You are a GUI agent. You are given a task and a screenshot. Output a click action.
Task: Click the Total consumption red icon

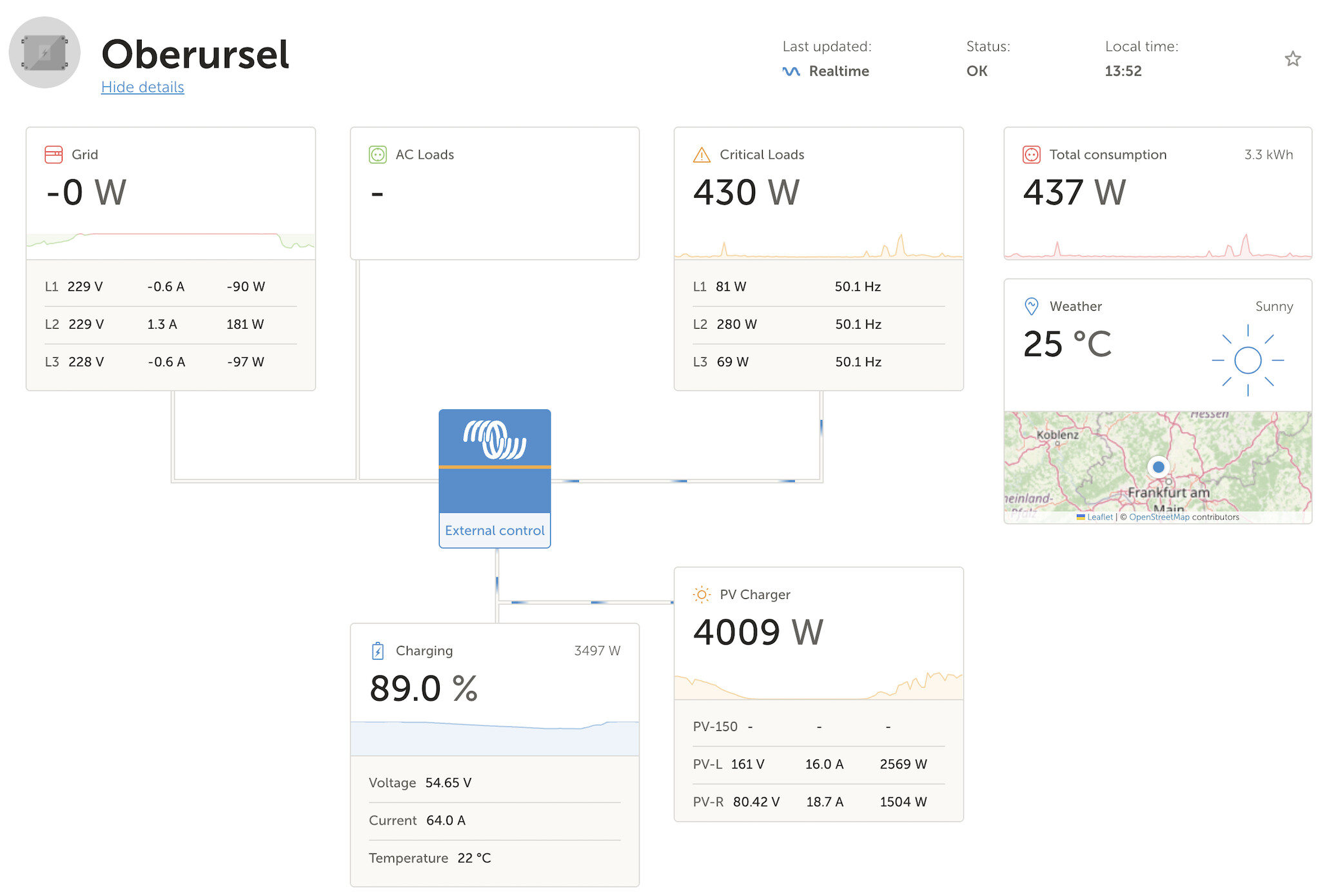coord(1032,155)
